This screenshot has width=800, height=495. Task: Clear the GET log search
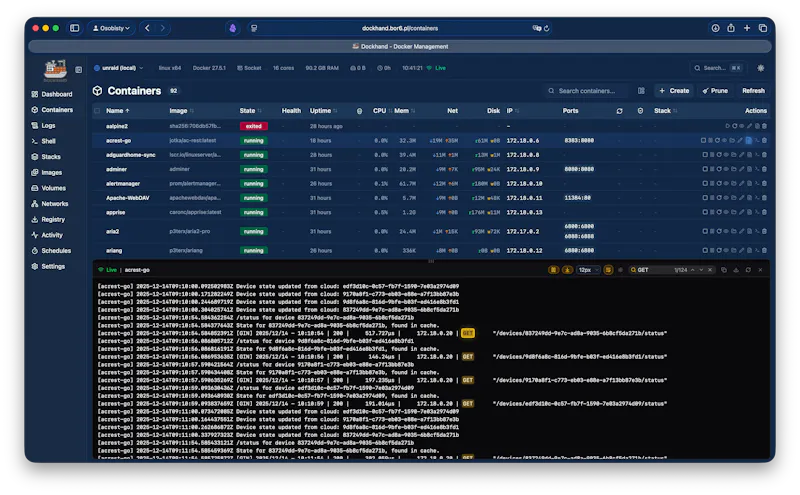pyautogui.click(x=710, y=270)
